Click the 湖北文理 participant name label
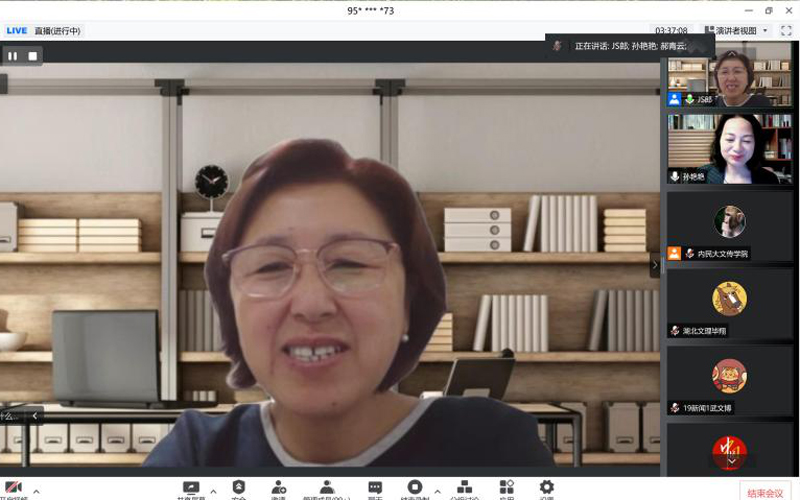Viewport: 800px width, 500px height. click(705, 331)
